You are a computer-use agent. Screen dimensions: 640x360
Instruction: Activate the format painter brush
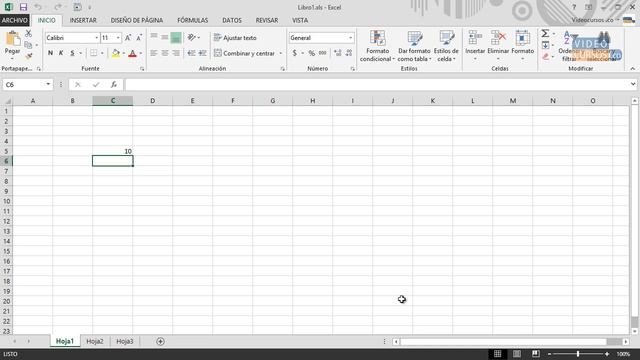pyautogui.click(x=28, y=56)
